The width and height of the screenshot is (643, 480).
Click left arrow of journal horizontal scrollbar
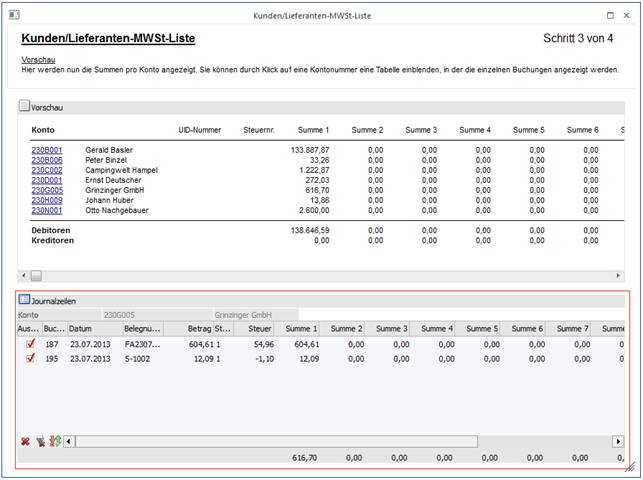69,440
